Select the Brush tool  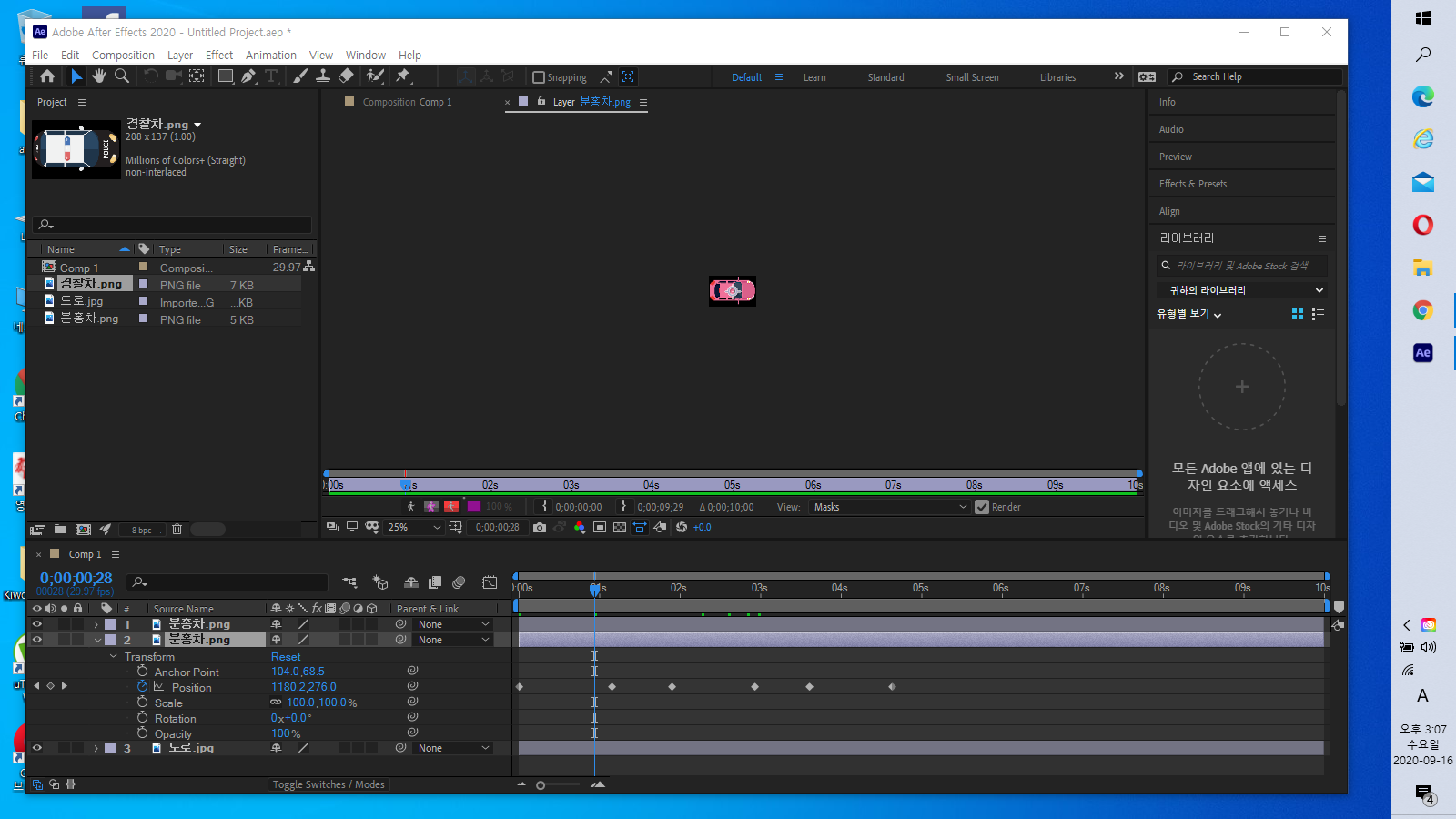pos(300,76)
